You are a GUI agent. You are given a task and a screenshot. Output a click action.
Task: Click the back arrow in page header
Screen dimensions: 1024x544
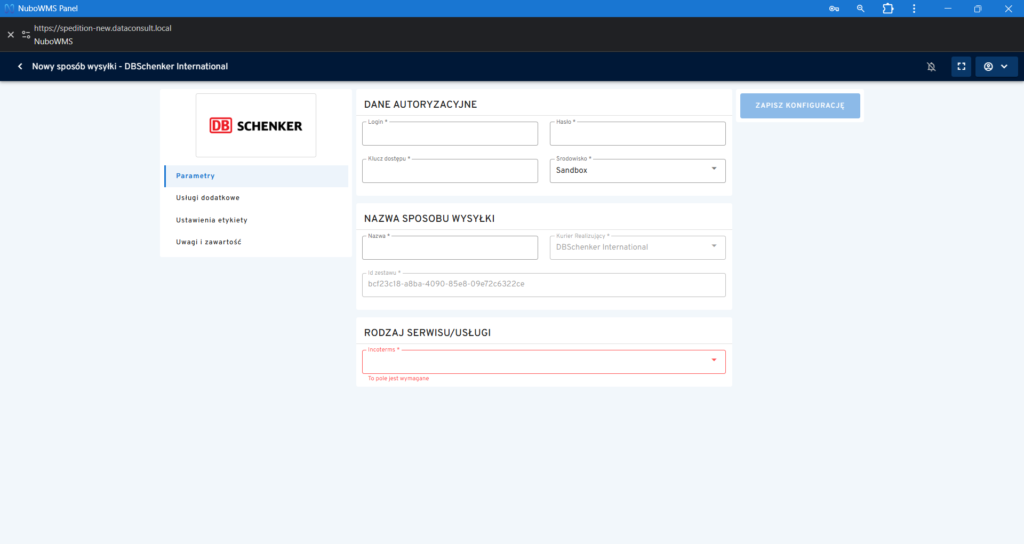click(x=20, y=67)
